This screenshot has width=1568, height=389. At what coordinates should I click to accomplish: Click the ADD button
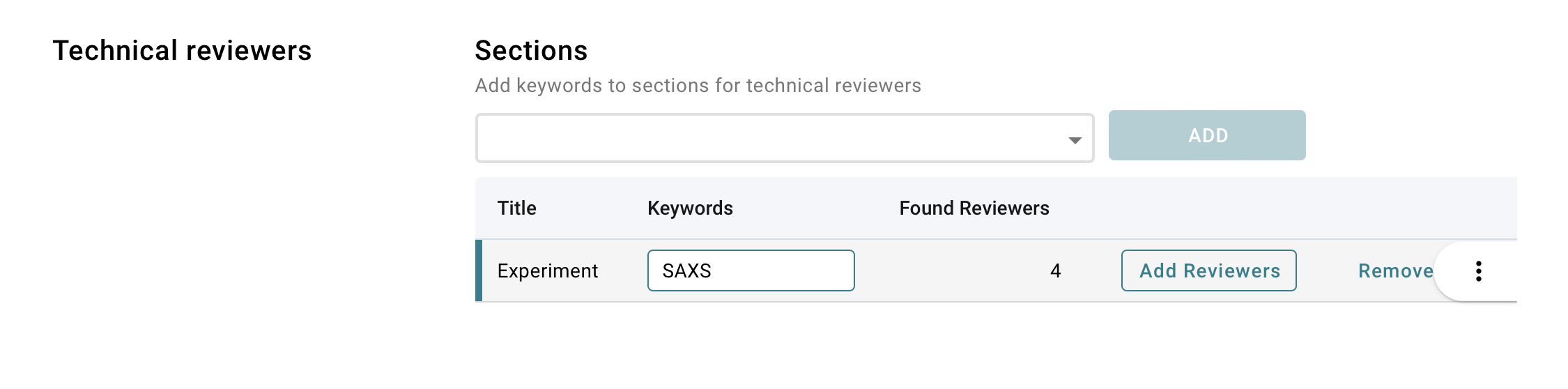tap(1207, 135)
